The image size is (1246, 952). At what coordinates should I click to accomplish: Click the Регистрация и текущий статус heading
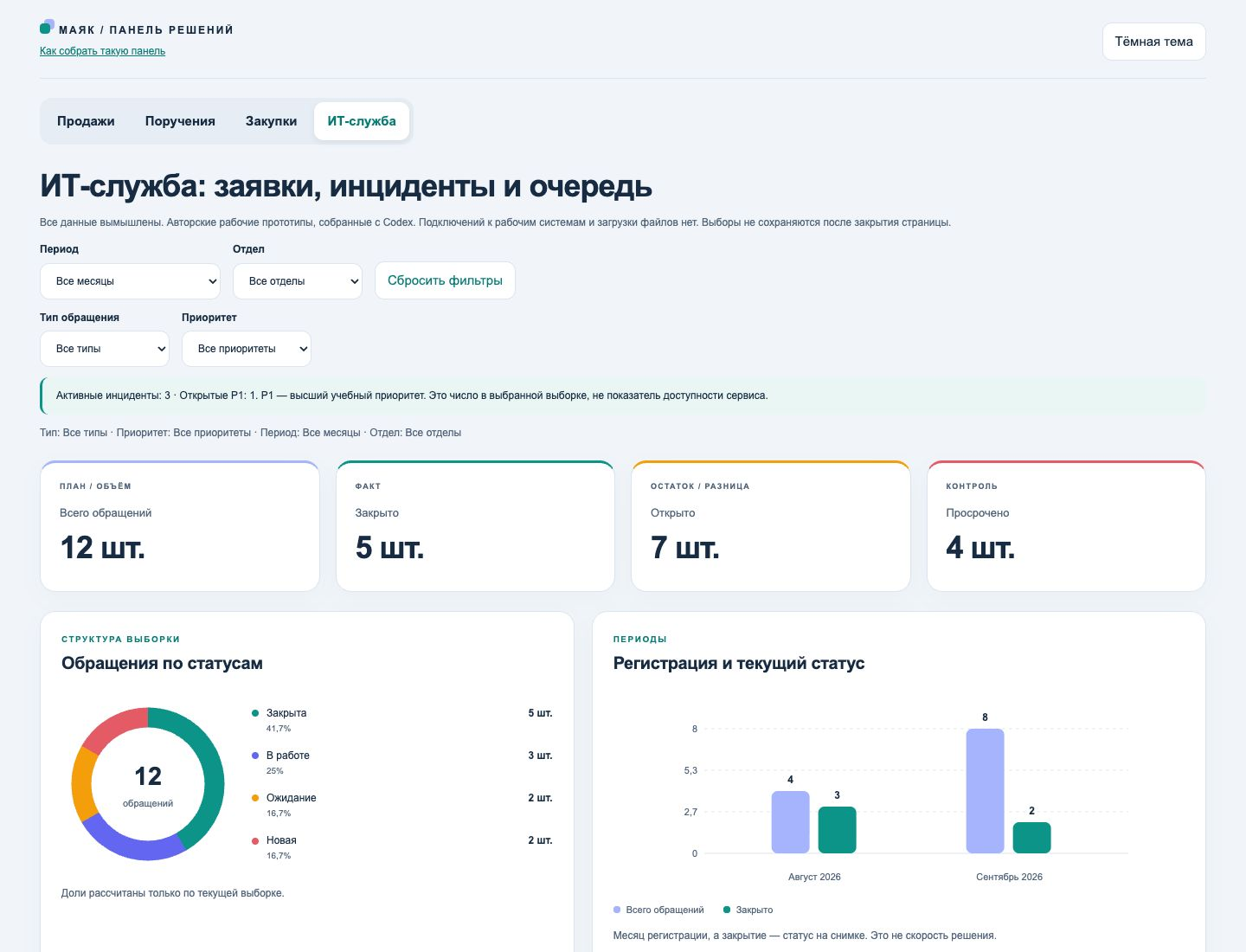tap(739, 664)
